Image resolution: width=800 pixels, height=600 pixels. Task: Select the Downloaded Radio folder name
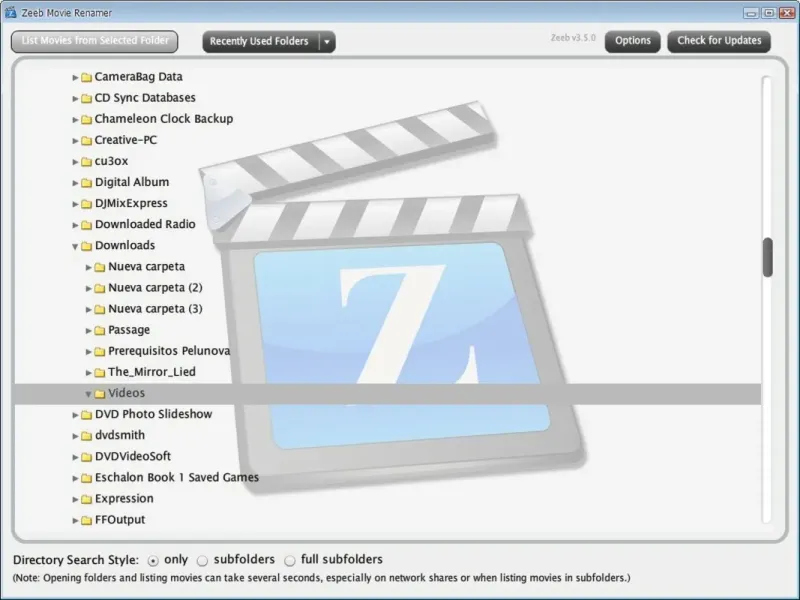(145, 224)
